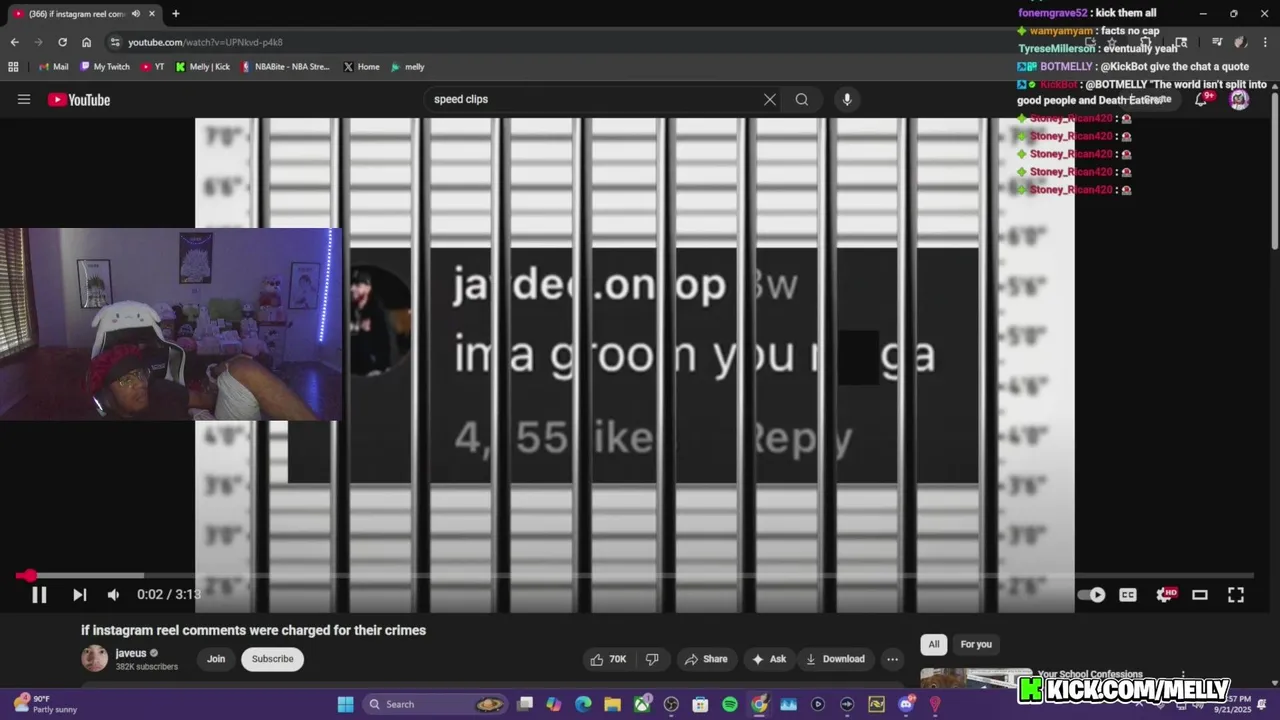The height and width of the screenshot is (720, 1280).
Task: Open the javeus channel name link
Action: coord(131,653)
